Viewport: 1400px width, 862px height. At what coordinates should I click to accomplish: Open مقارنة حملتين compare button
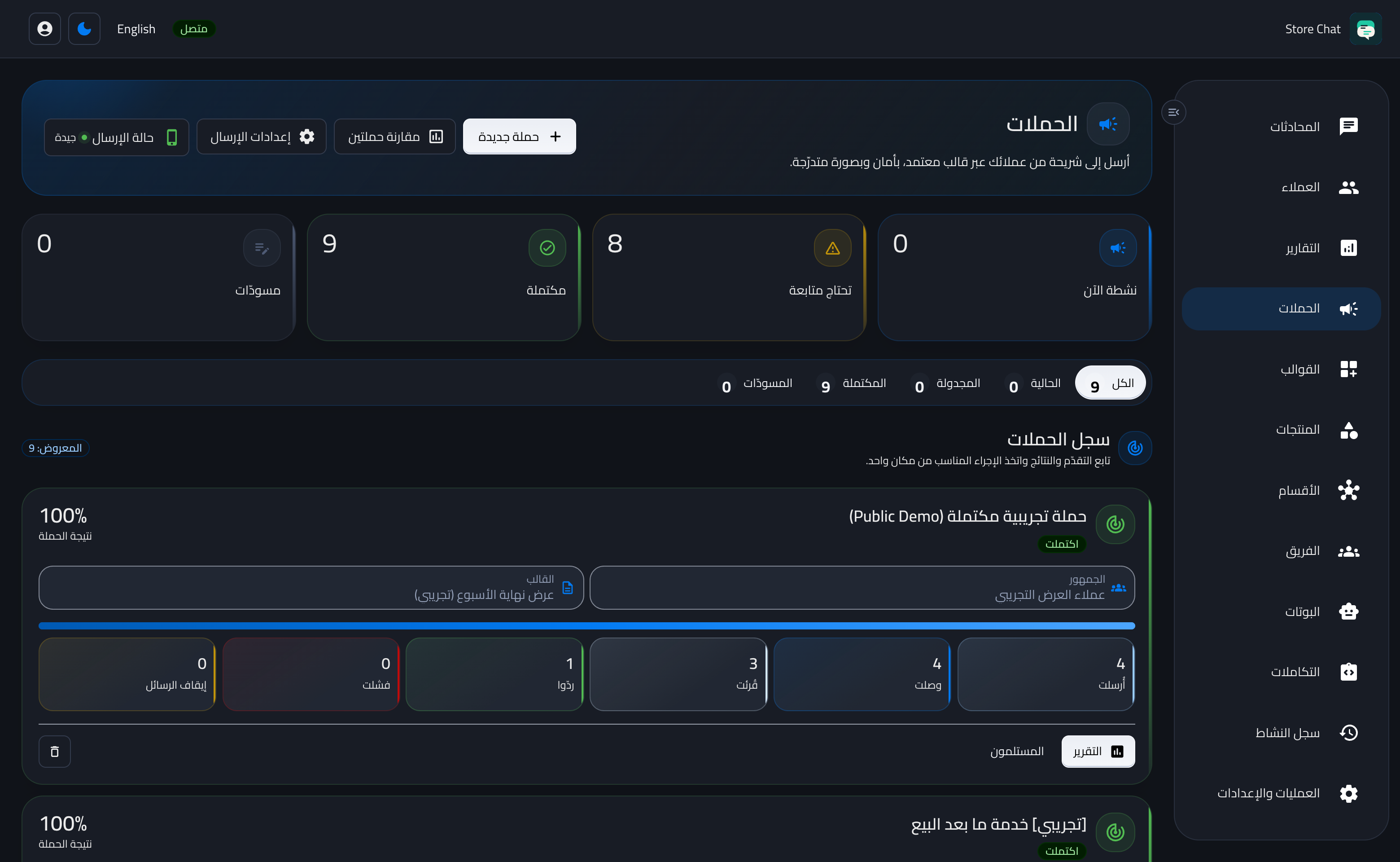pos(394,136)
